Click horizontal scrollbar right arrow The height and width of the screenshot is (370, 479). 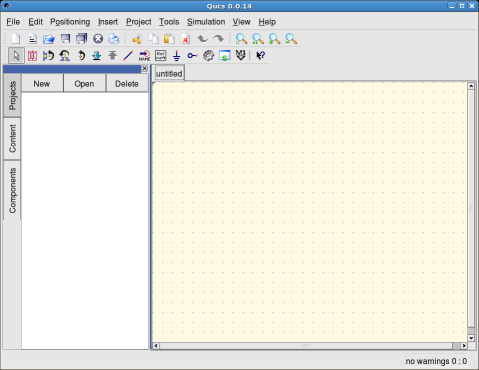coord(464,346)
